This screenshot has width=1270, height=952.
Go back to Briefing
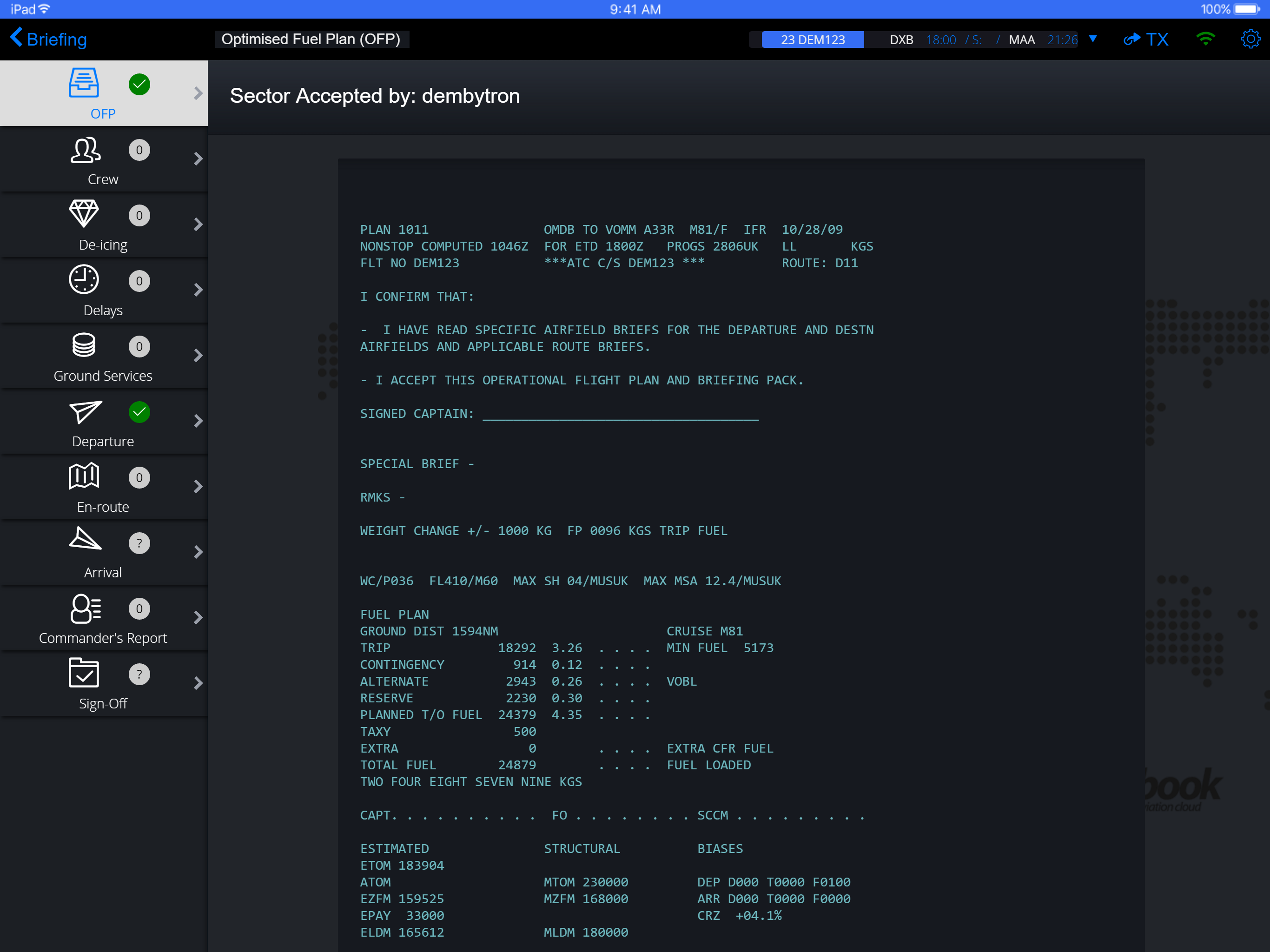48,39
